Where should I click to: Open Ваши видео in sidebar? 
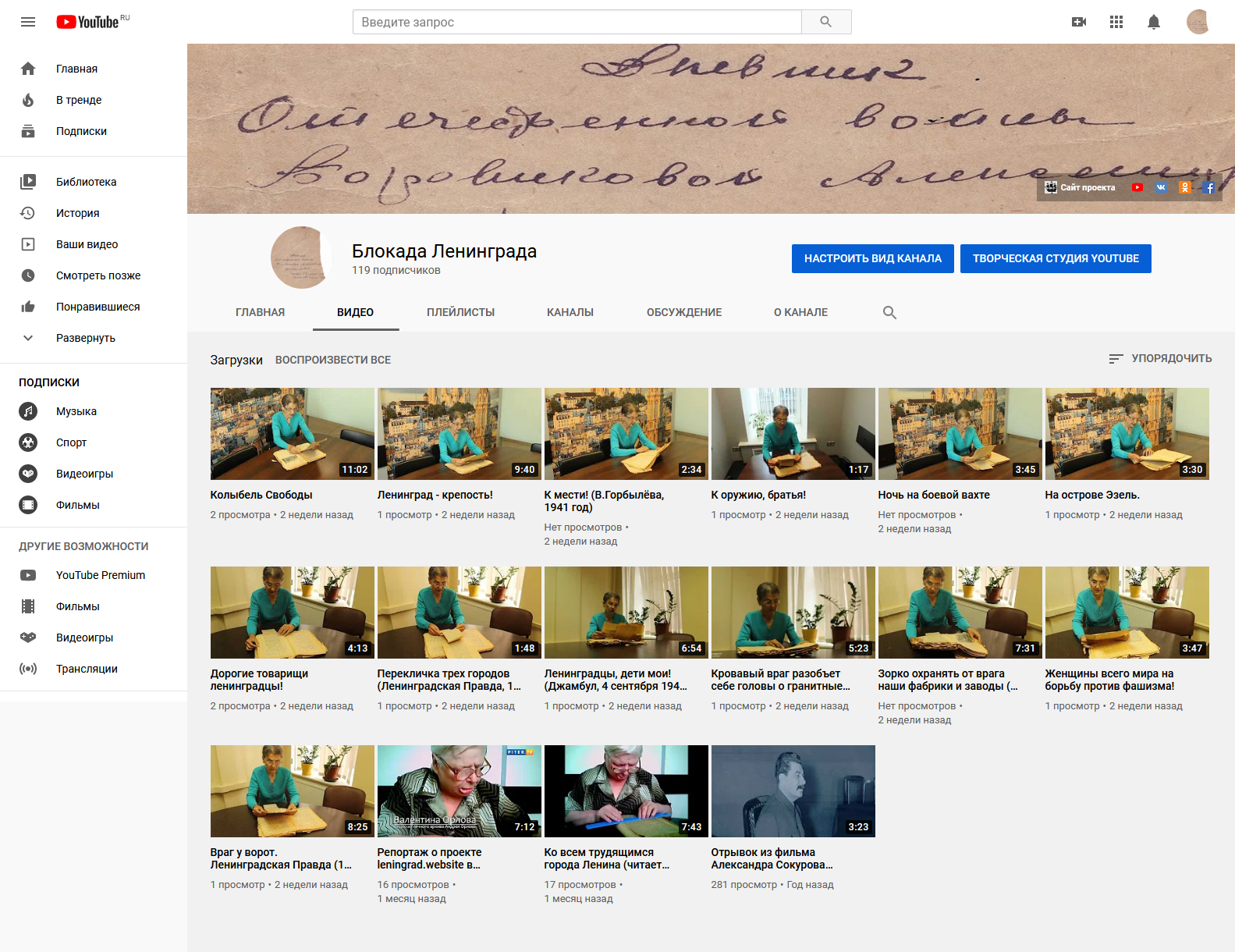point(94,244)
